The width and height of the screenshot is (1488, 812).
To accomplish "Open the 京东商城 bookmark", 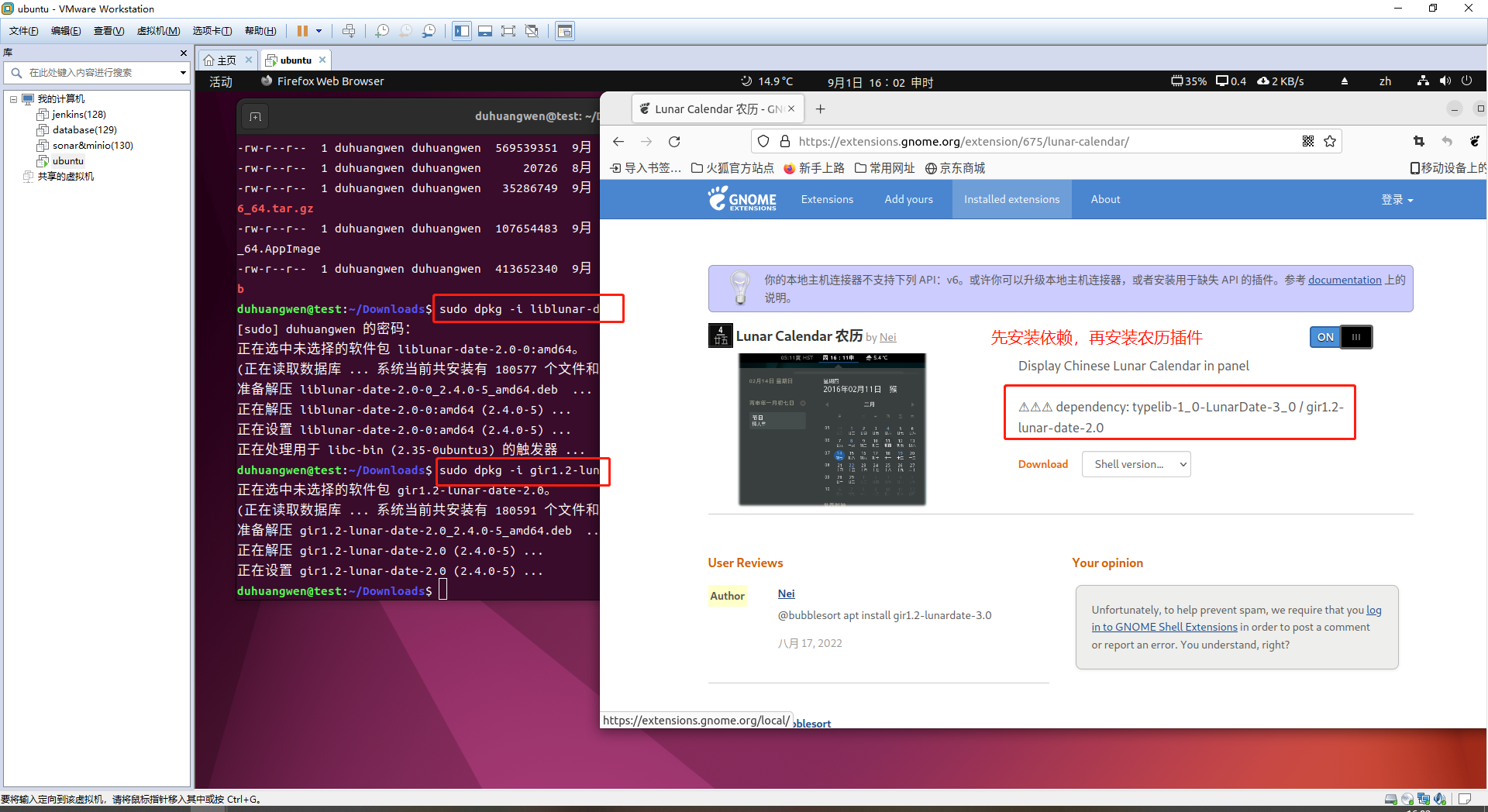I will 955,168.
